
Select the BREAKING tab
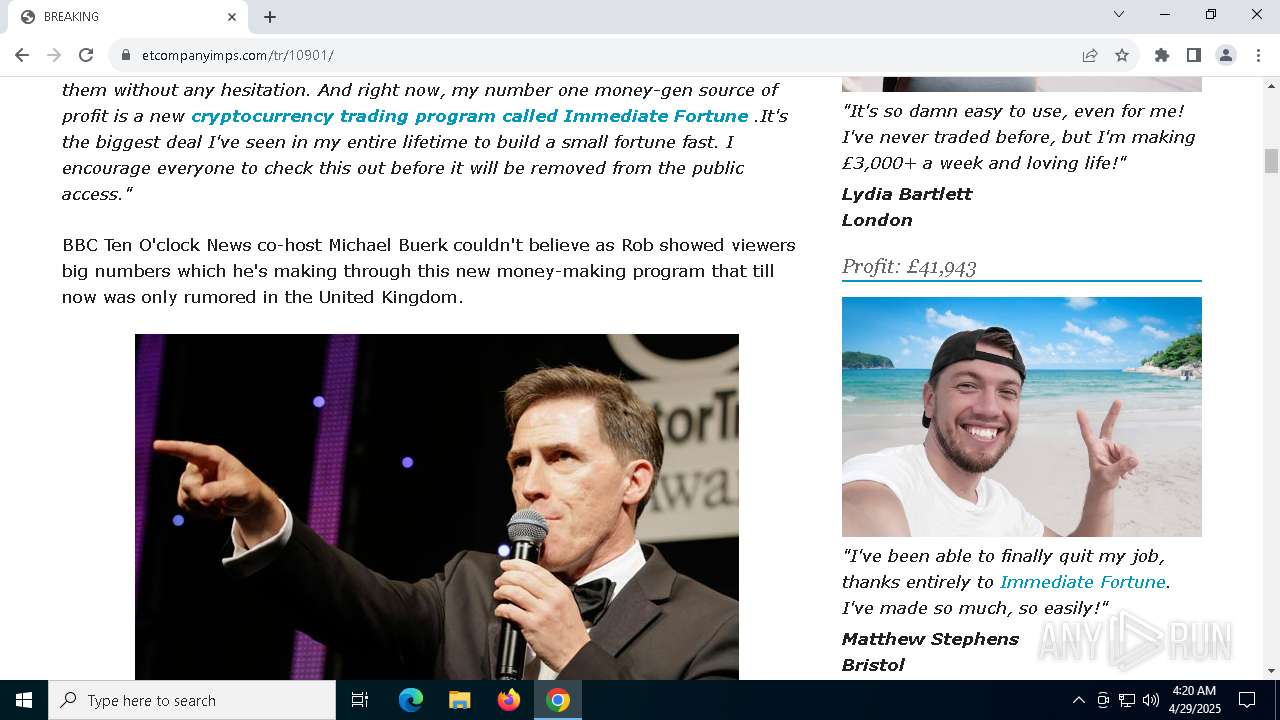click(x=127, y=17)
